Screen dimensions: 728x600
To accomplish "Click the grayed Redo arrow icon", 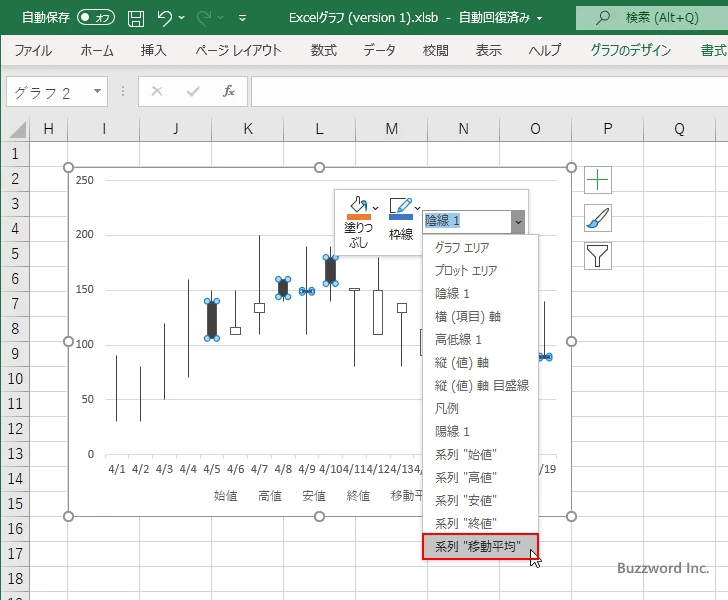I will click(x=203, y=18).
